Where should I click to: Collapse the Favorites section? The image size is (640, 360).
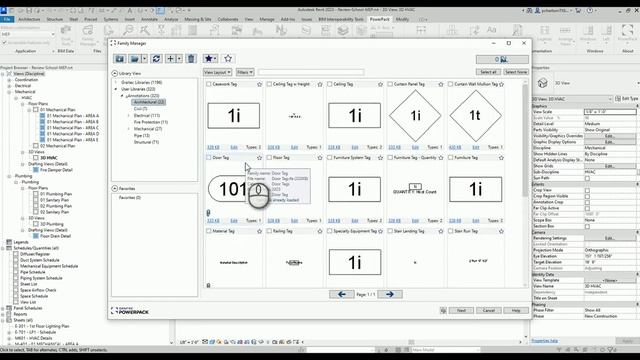pyautogui.click(x=115, y=189)
